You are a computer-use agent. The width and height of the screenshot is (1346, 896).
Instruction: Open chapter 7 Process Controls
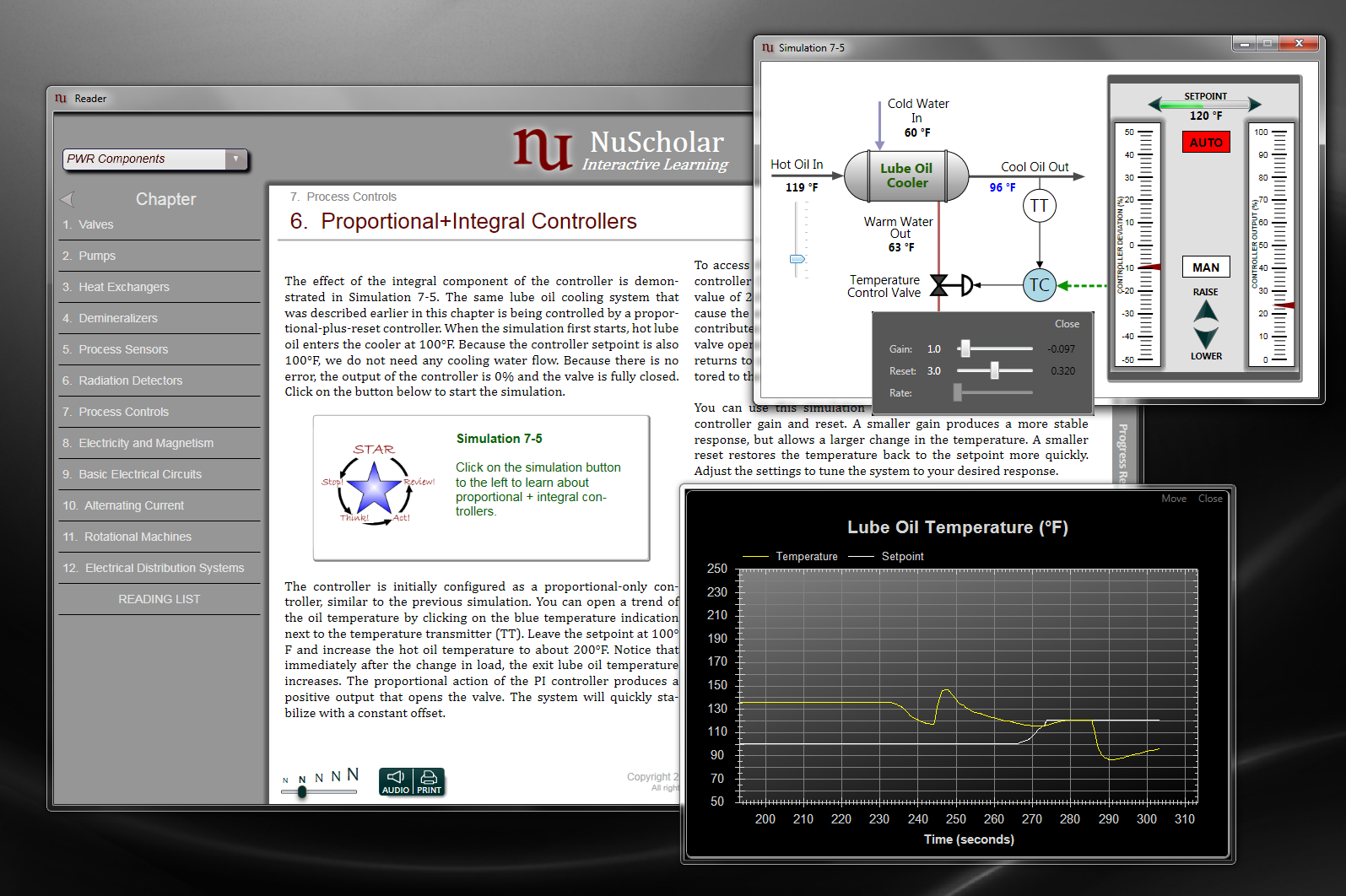(x=159, y=412)
